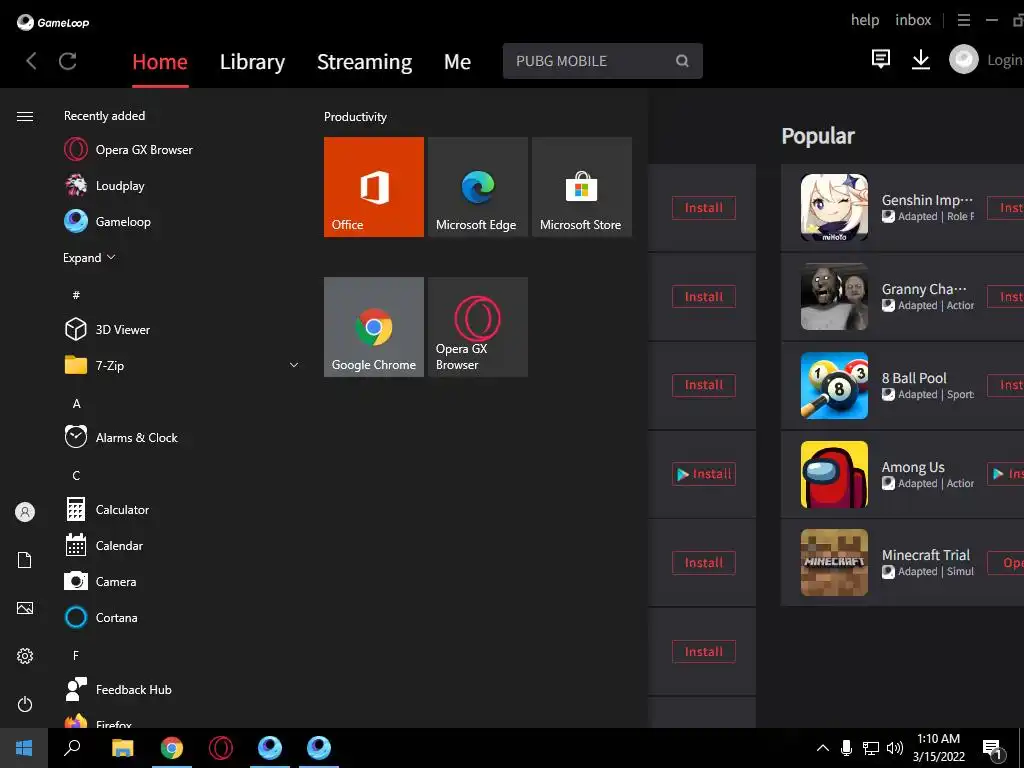Open the Streaming tab
The image size is (1024, 768).
coord(364,61)
